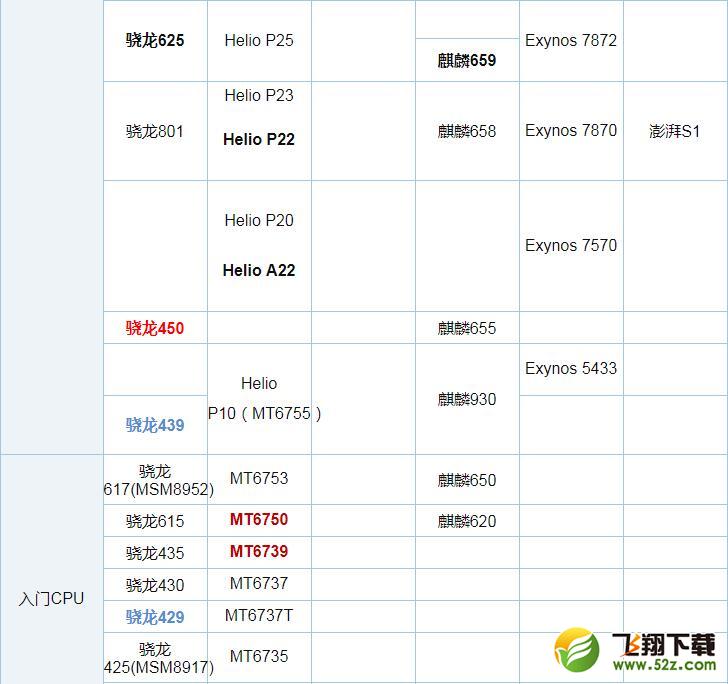Viewport: 728px width, 684px height.
Task: Click the 麒麟650 cell
Action: point(467,480)
